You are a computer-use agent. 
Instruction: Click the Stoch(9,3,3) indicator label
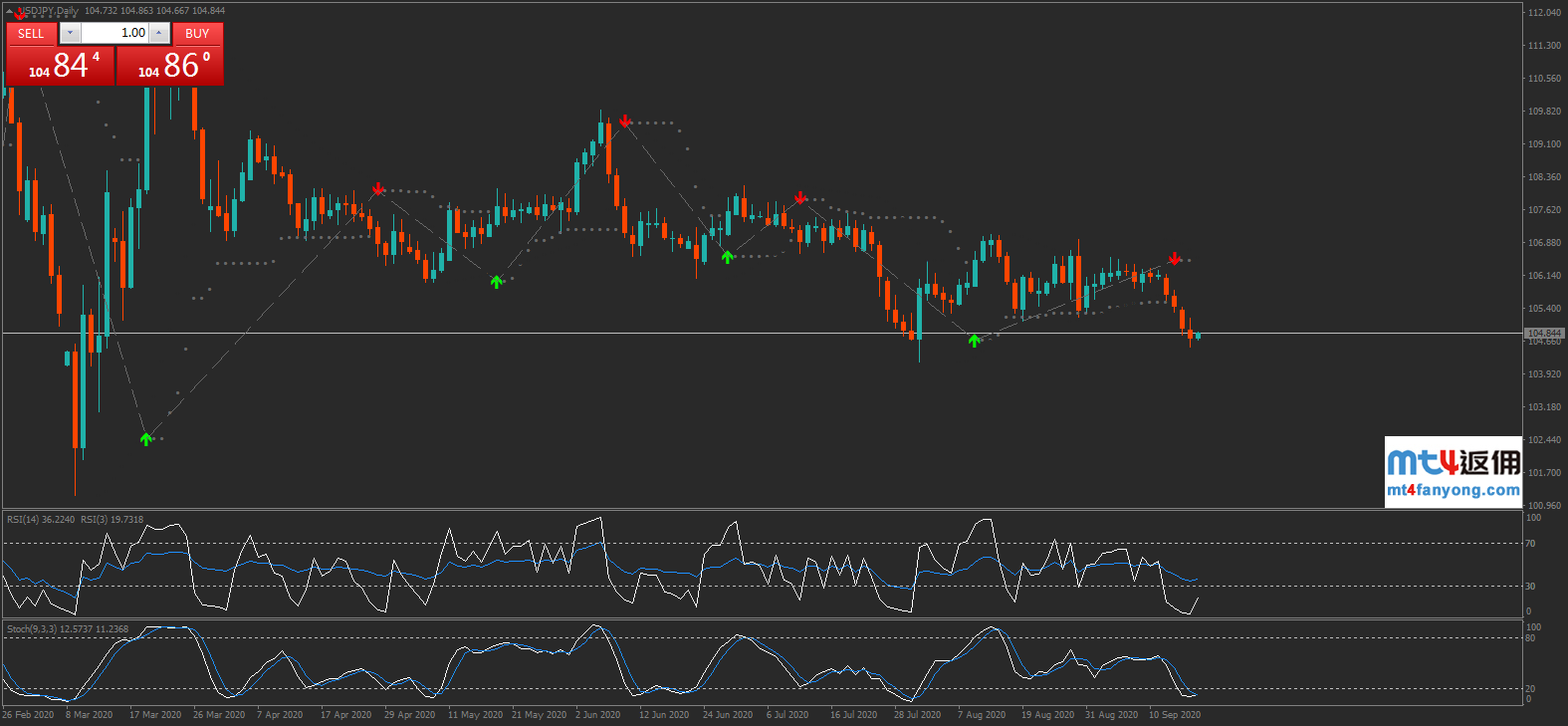pos(32,629)
